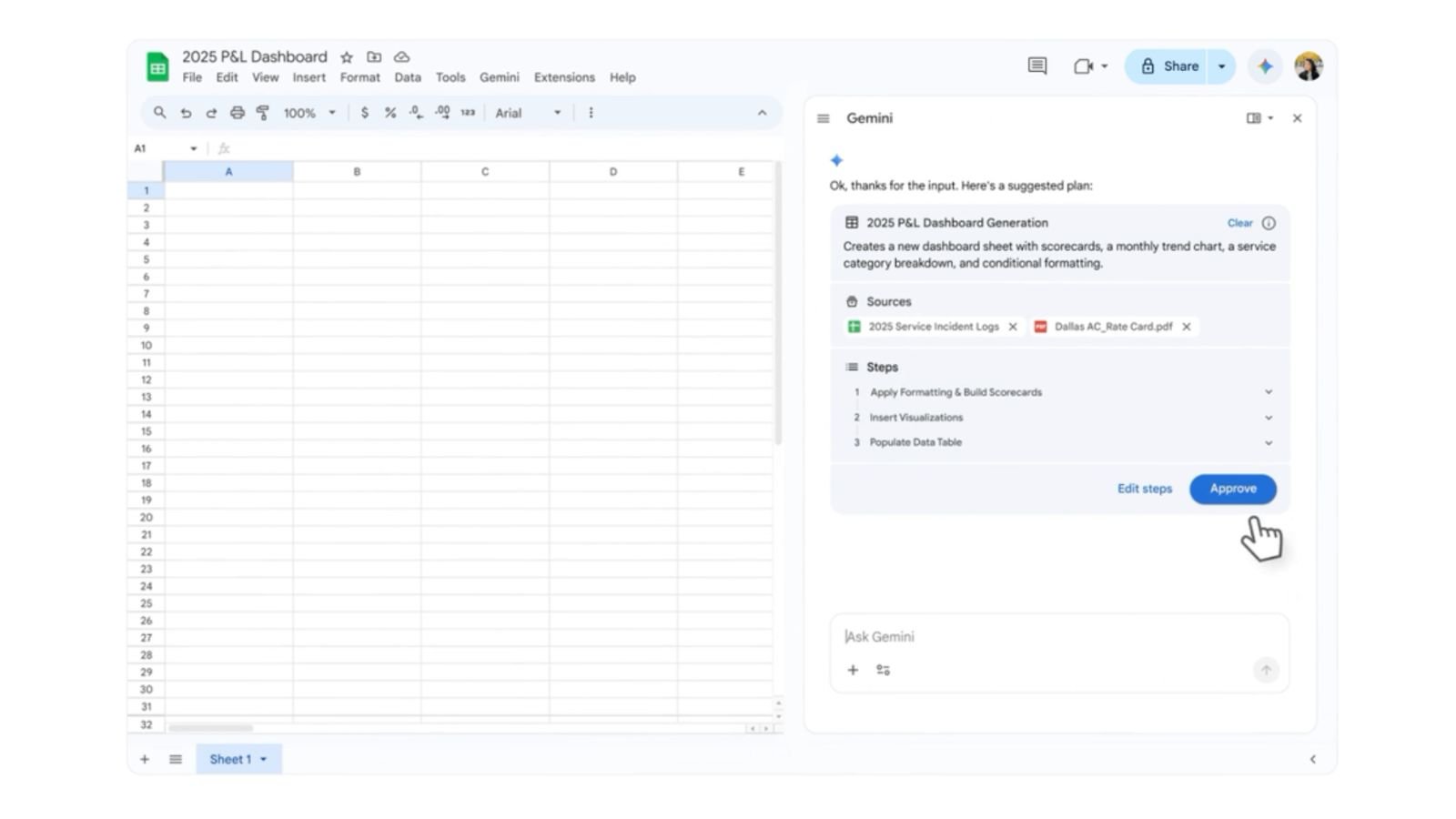Screen dimensions: 1456x819
Task: Open the Gemini menu
Action: point(499,77)
